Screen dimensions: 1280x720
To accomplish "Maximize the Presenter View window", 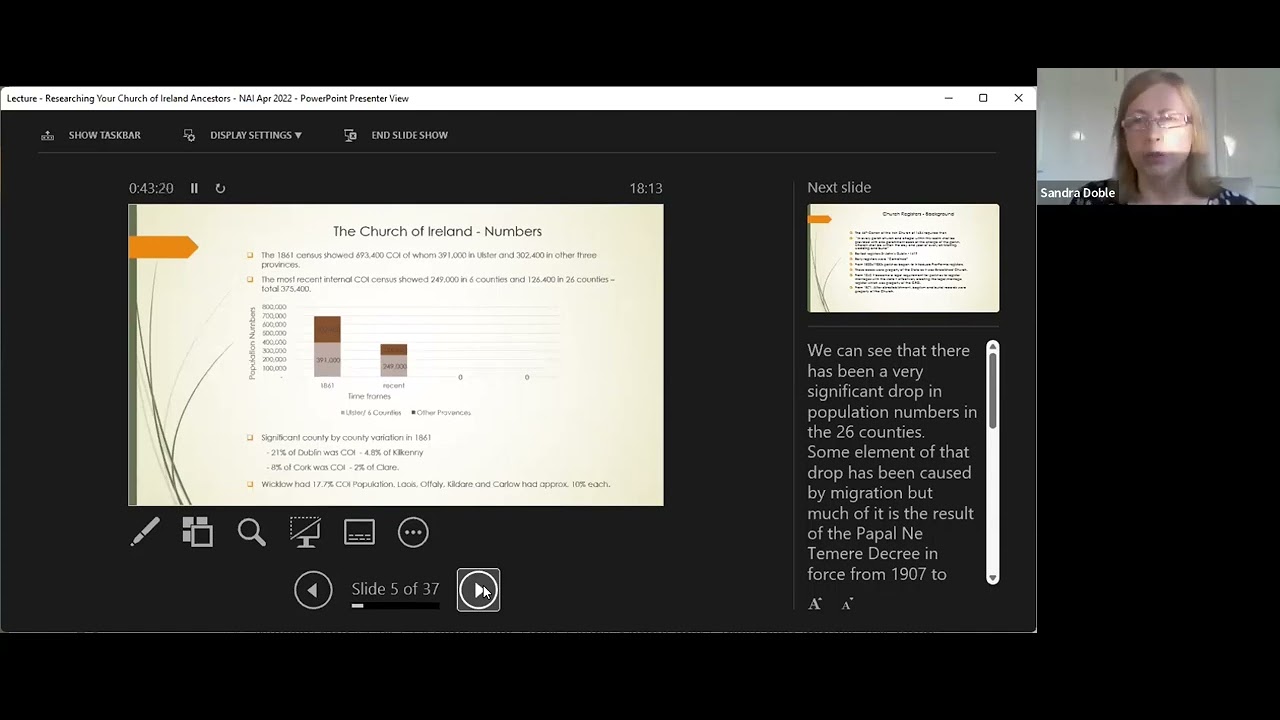I will click(983, 98).
